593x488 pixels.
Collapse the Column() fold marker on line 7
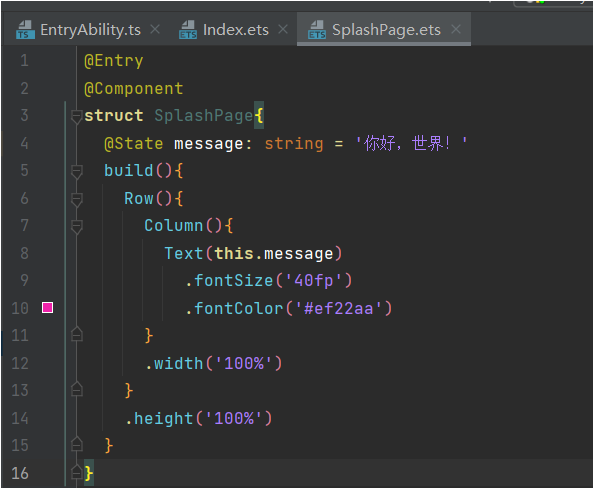pos(76,227)
